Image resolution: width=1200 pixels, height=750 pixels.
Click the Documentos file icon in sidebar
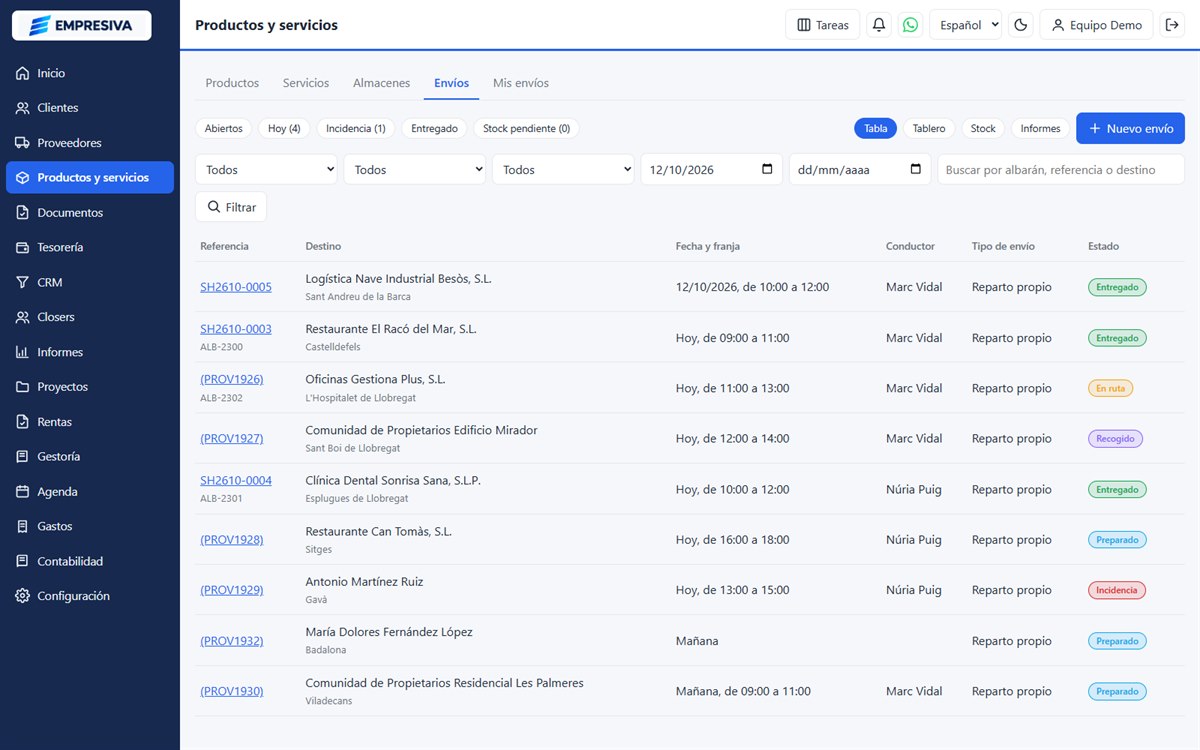(23, 213)
